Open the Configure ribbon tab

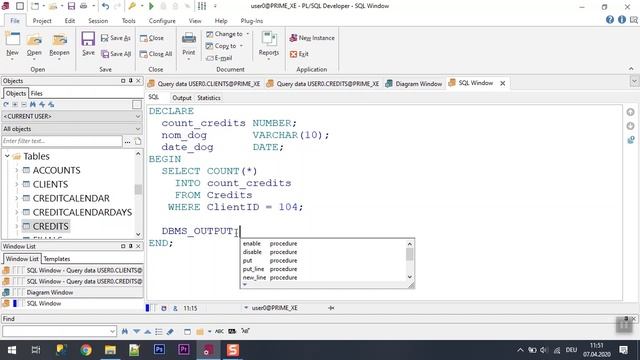162,21
